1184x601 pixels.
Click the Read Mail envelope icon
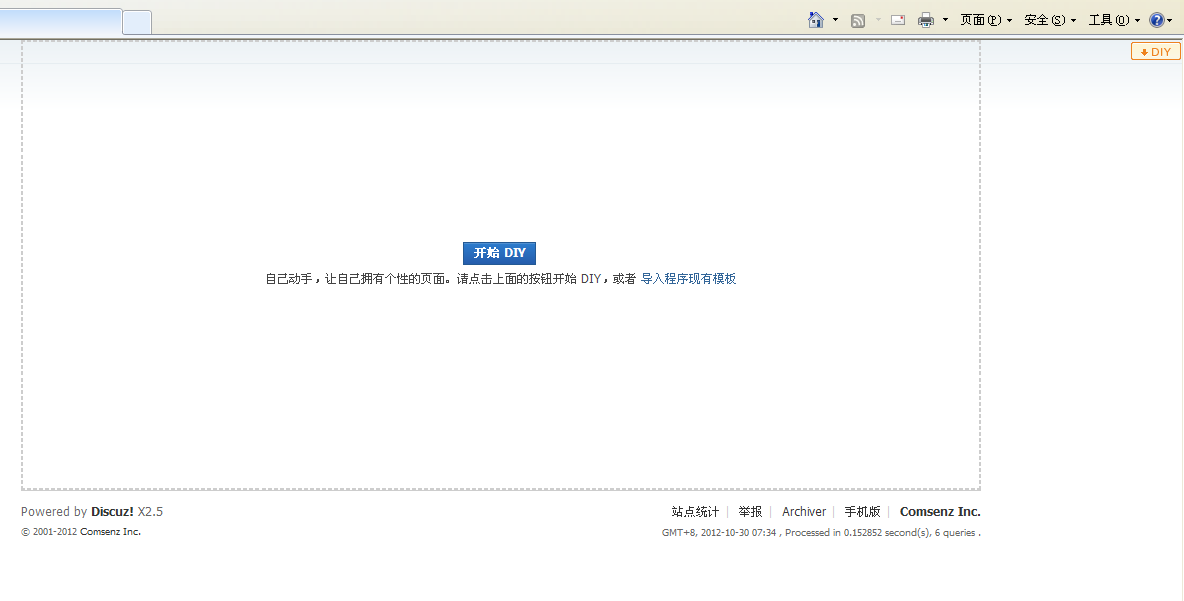point(898,20)
